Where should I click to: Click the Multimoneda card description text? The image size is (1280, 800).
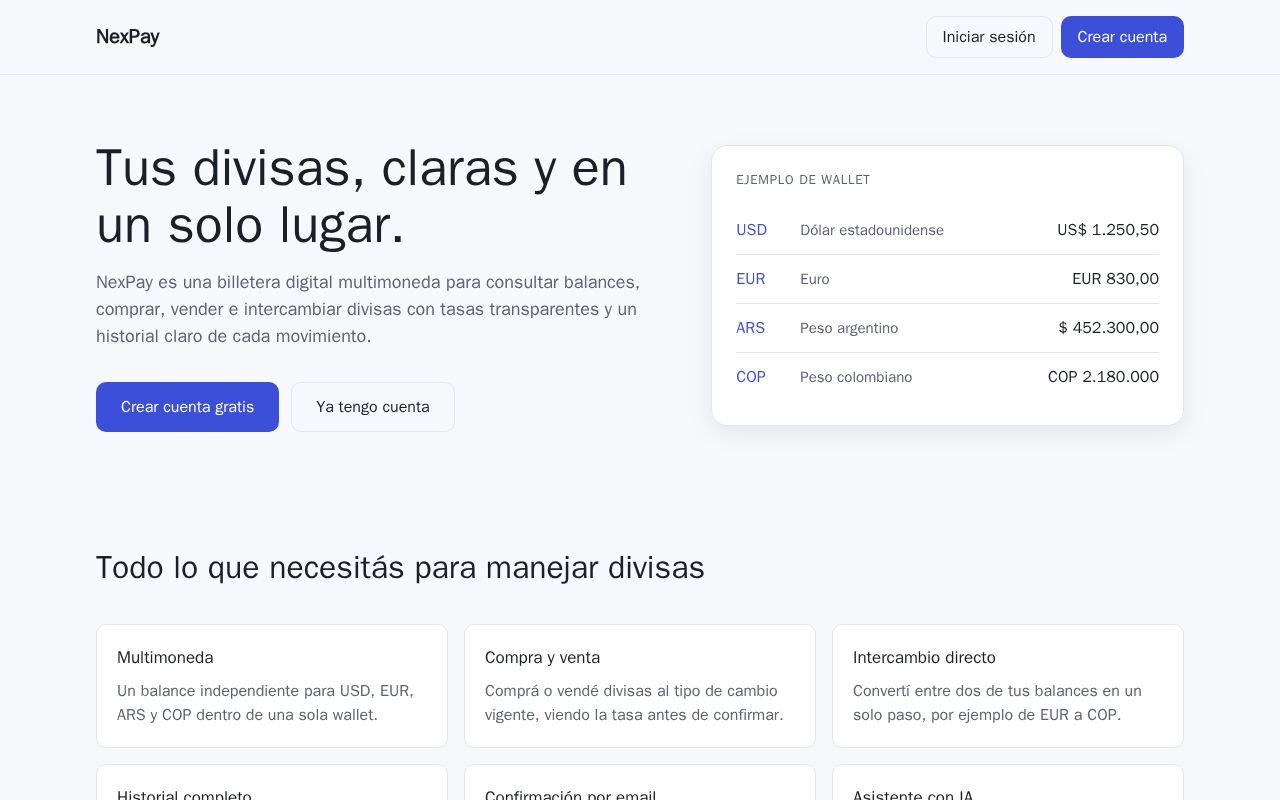point(266,703)
